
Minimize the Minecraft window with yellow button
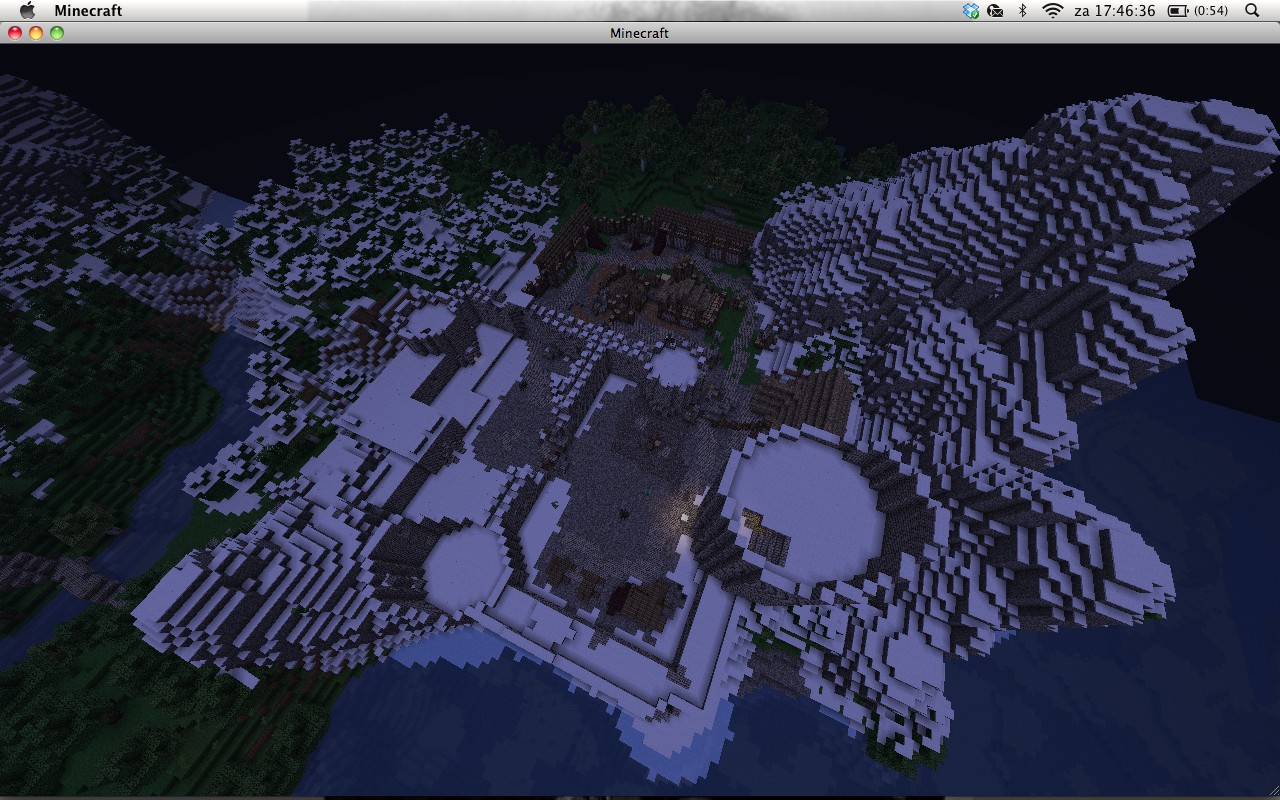(x=38, y=32)
